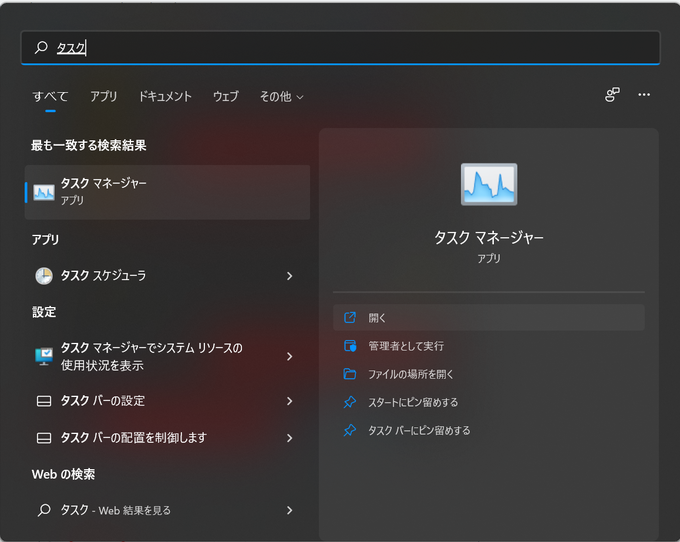Screen dimensions: 680x542
Task: Switch to the アプリ tab
Action: (104, 96)
